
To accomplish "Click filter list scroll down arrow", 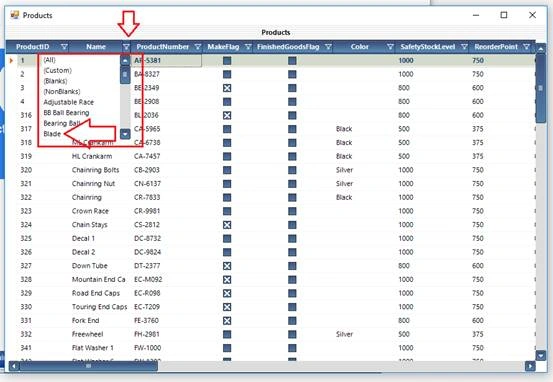I will (125, 134).
